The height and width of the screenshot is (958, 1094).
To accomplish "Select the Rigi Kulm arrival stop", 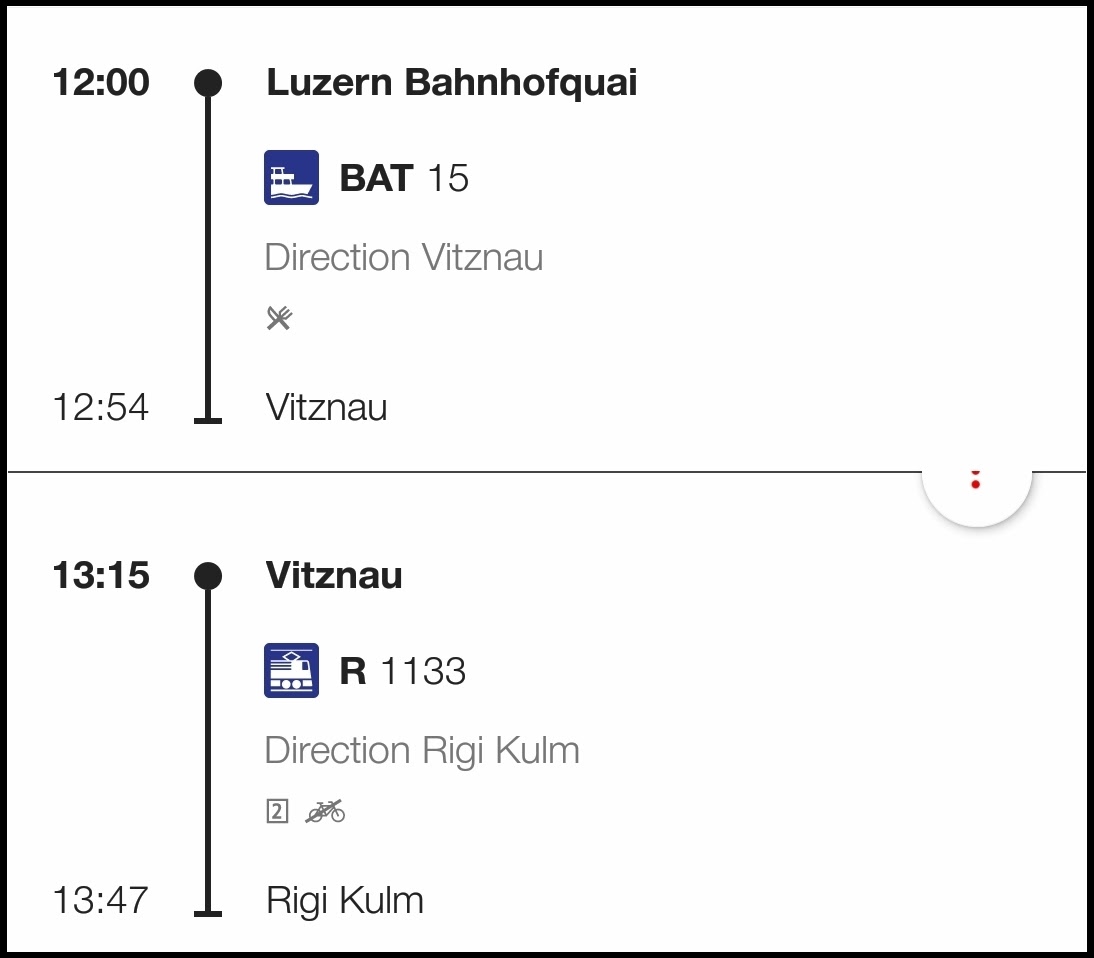I will [344, 901].
